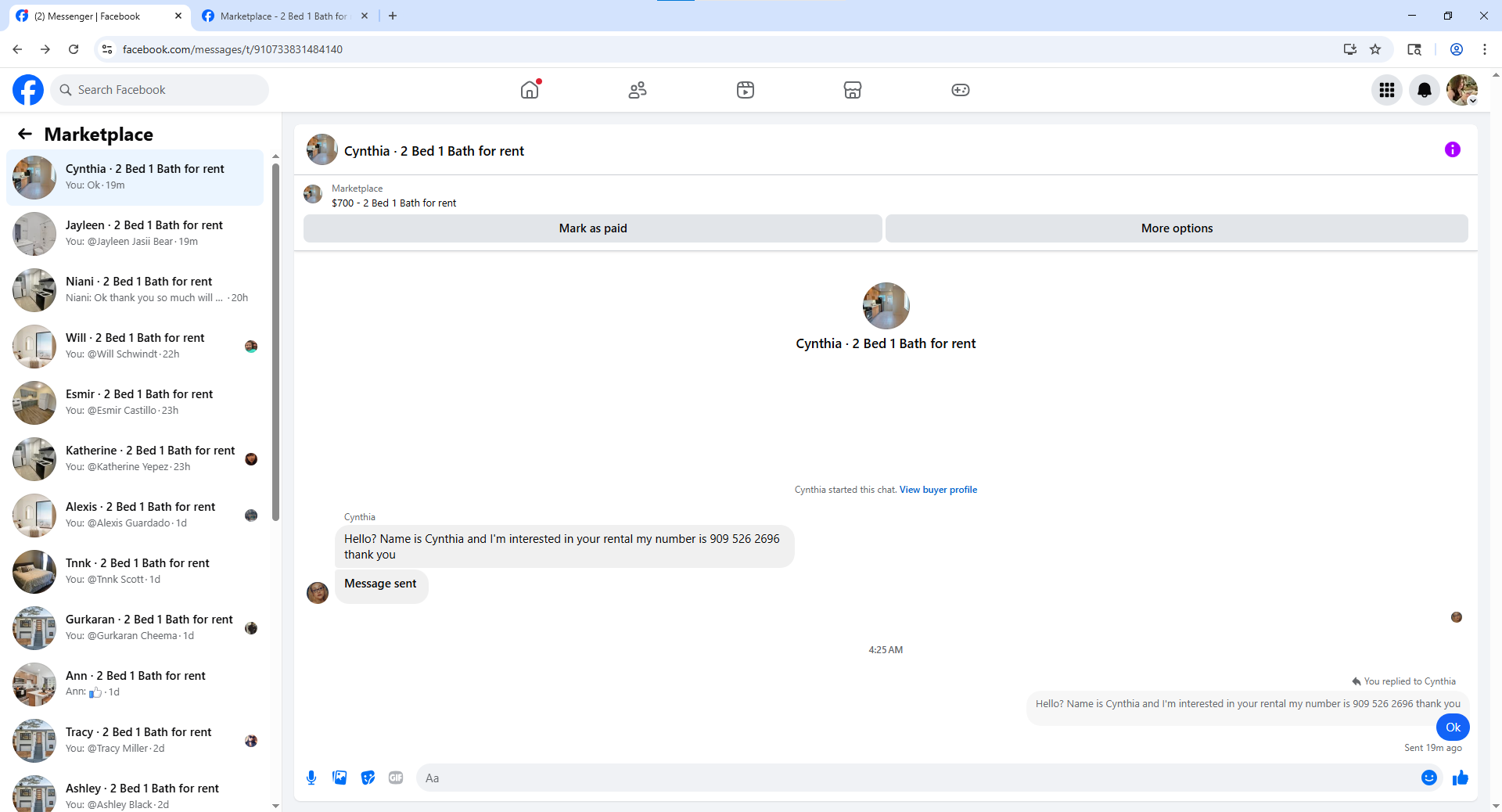
Task: Open the Gurkaran conversation
Action: click(135, 628)
